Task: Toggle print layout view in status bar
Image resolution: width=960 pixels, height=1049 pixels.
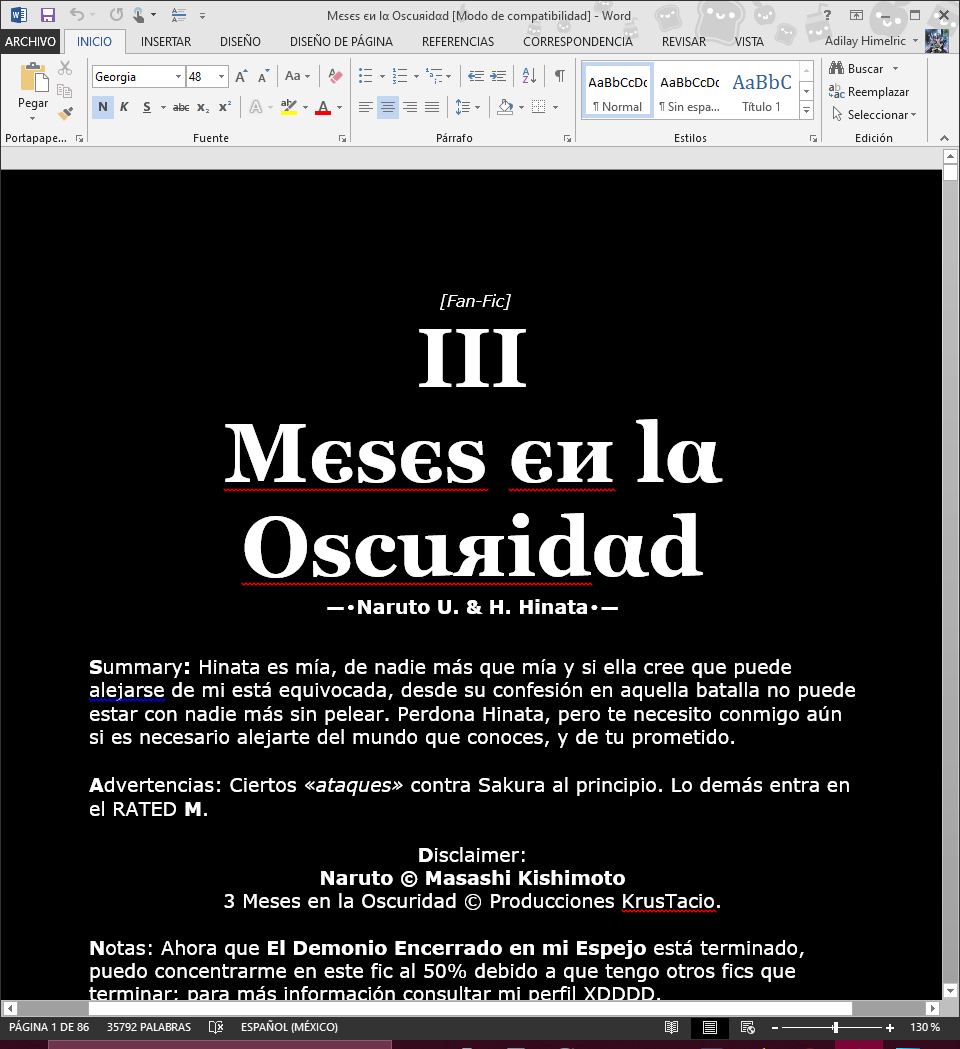Action: pyautogui.click(x=710, y=1027)
